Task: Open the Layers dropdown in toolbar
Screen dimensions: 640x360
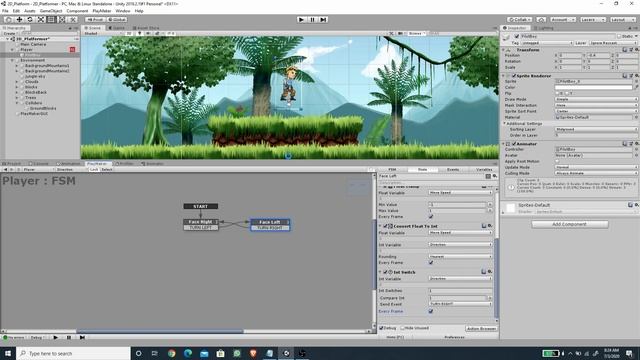Action: click(x=592, y=20)
